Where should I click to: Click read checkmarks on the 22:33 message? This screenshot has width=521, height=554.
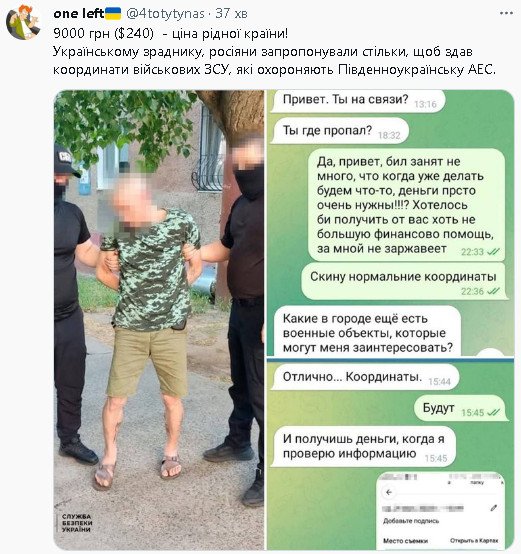coord(493,252)
